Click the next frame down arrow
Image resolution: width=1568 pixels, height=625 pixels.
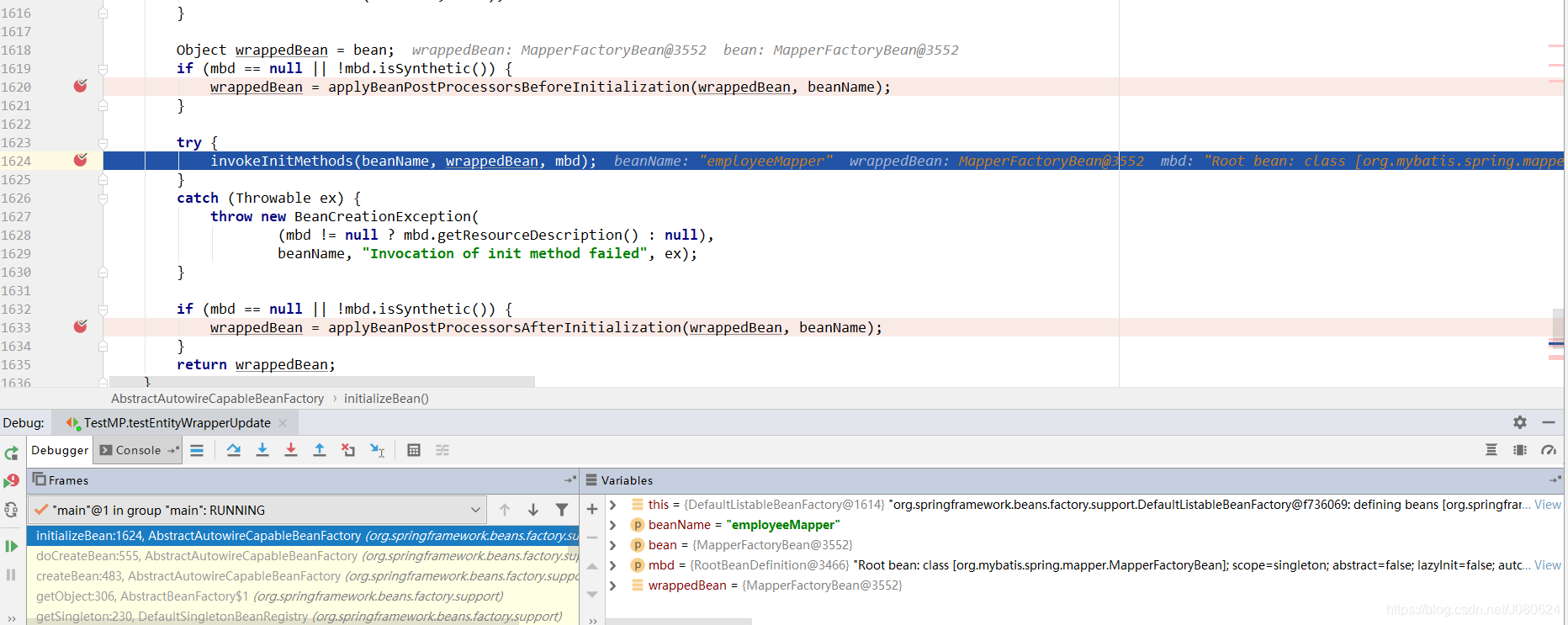533,510
